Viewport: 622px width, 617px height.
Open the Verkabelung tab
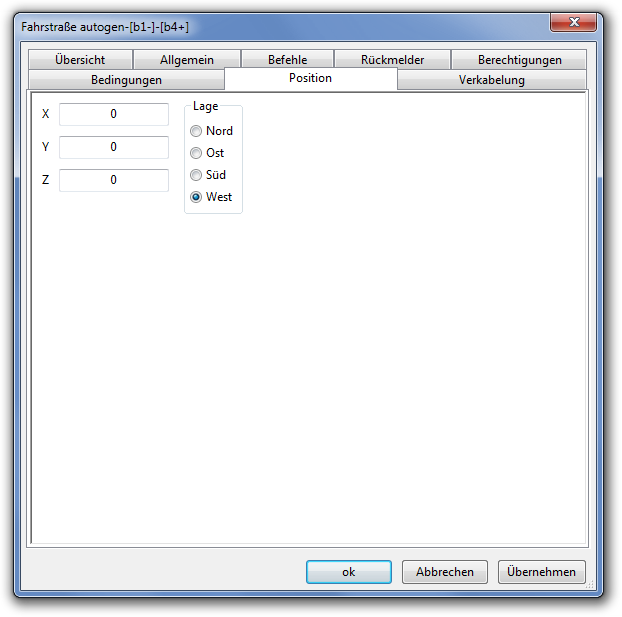click(492, 80)
